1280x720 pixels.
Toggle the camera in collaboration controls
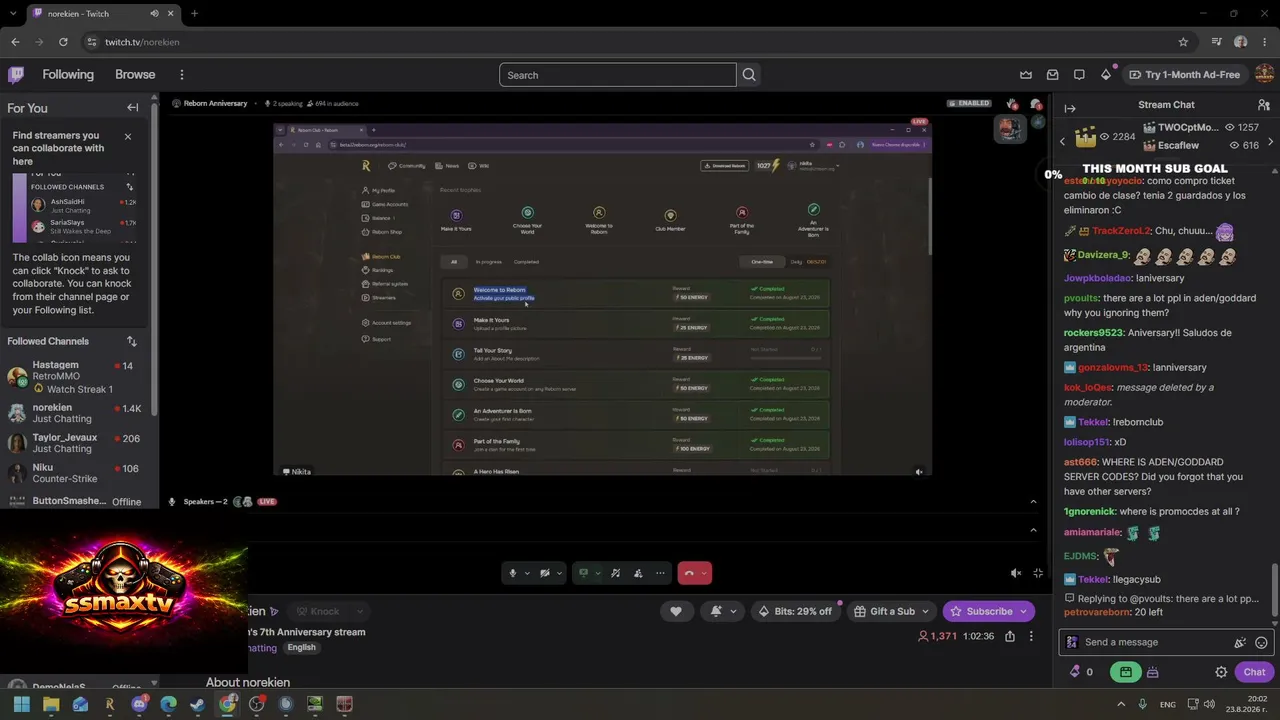point(545,573)
